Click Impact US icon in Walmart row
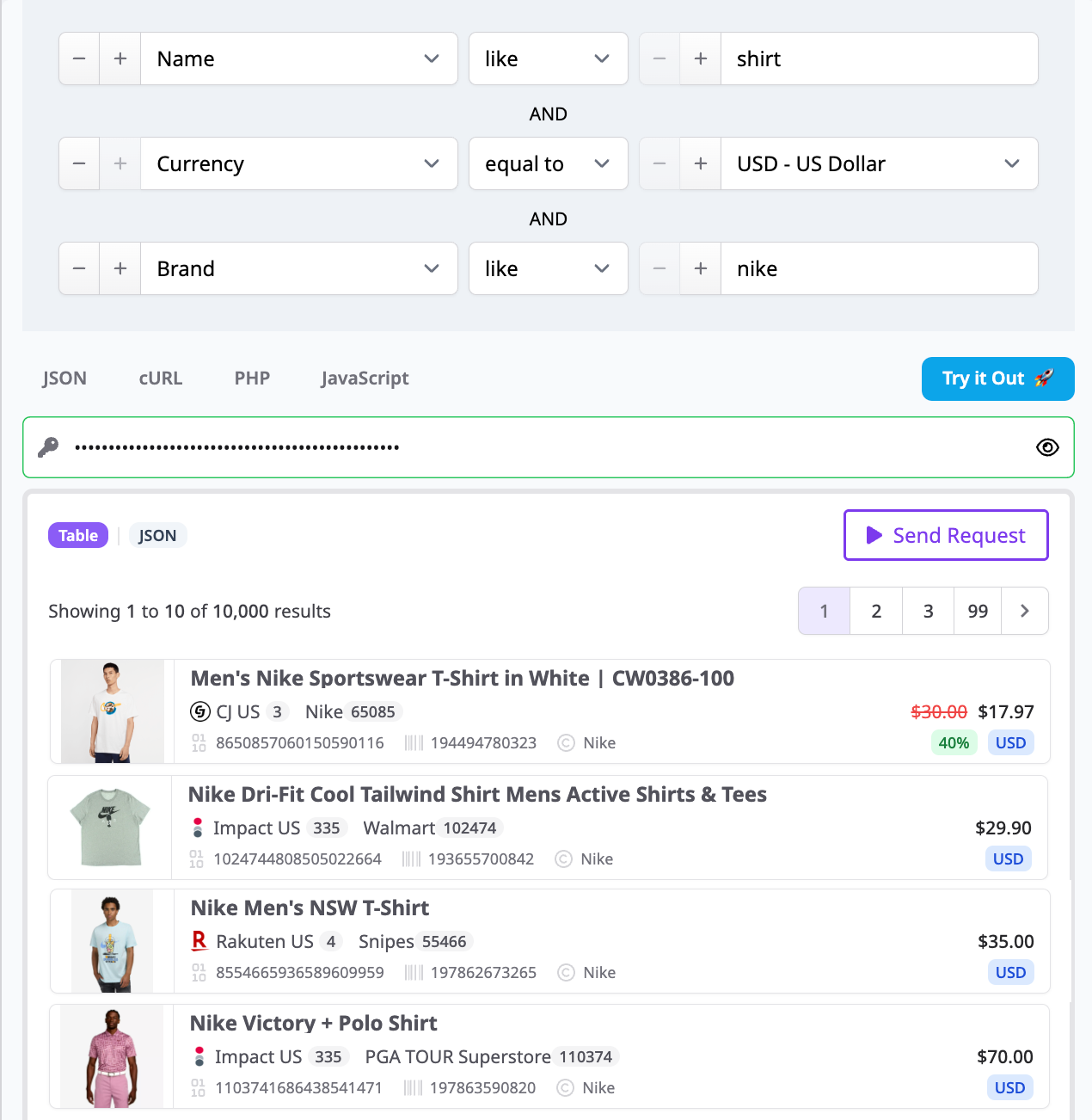 click(198, 828)
